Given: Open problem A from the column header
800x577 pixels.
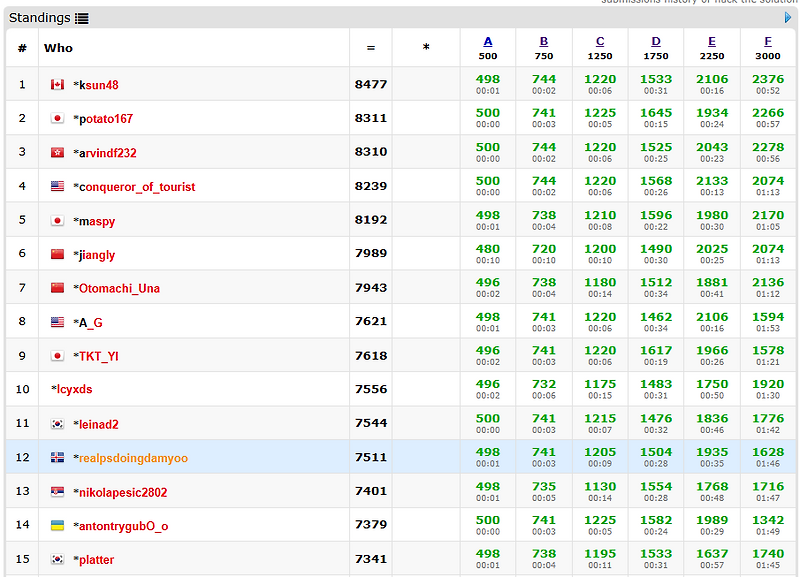Looking at the screenshot, I should pyautogui.click(x=488, y=39).
